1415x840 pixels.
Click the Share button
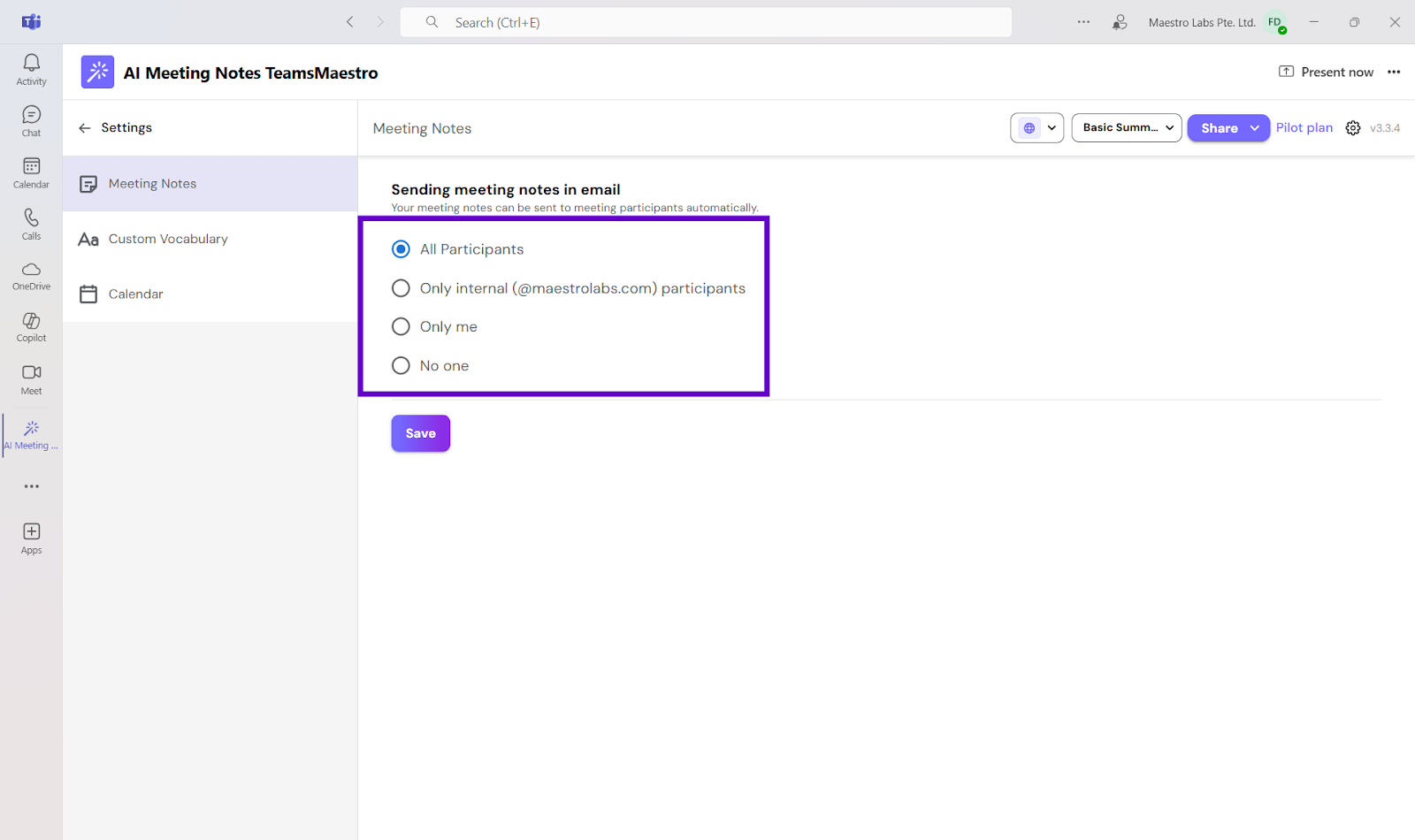coord(1219,128)
